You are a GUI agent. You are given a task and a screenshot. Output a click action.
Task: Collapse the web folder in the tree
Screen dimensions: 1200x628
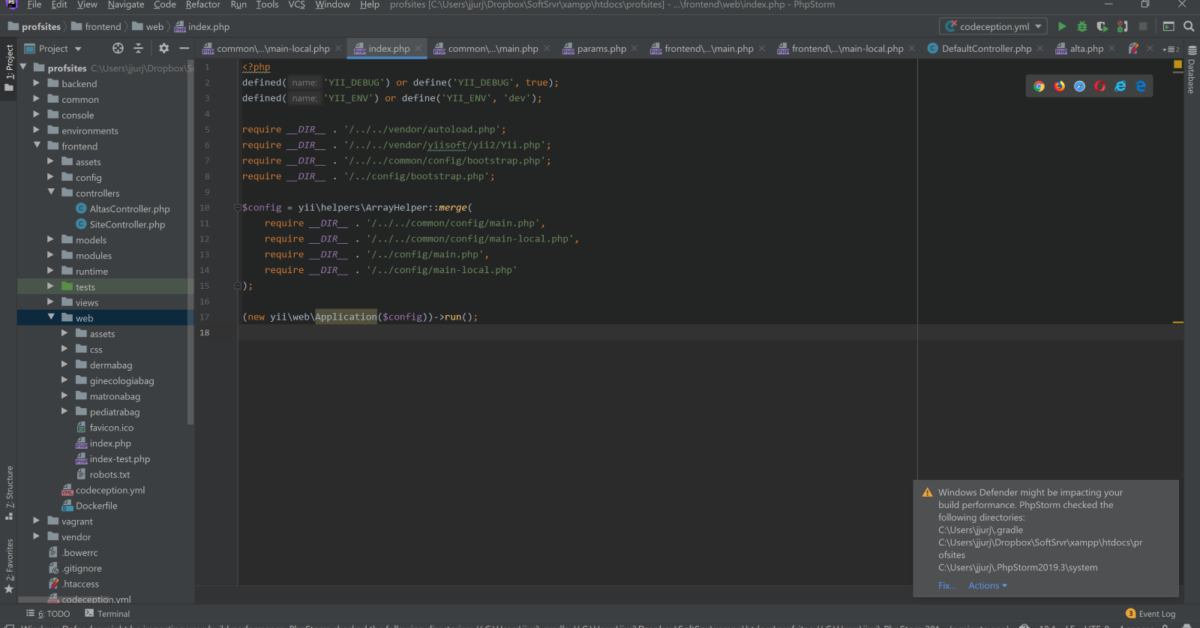(51, 318)
